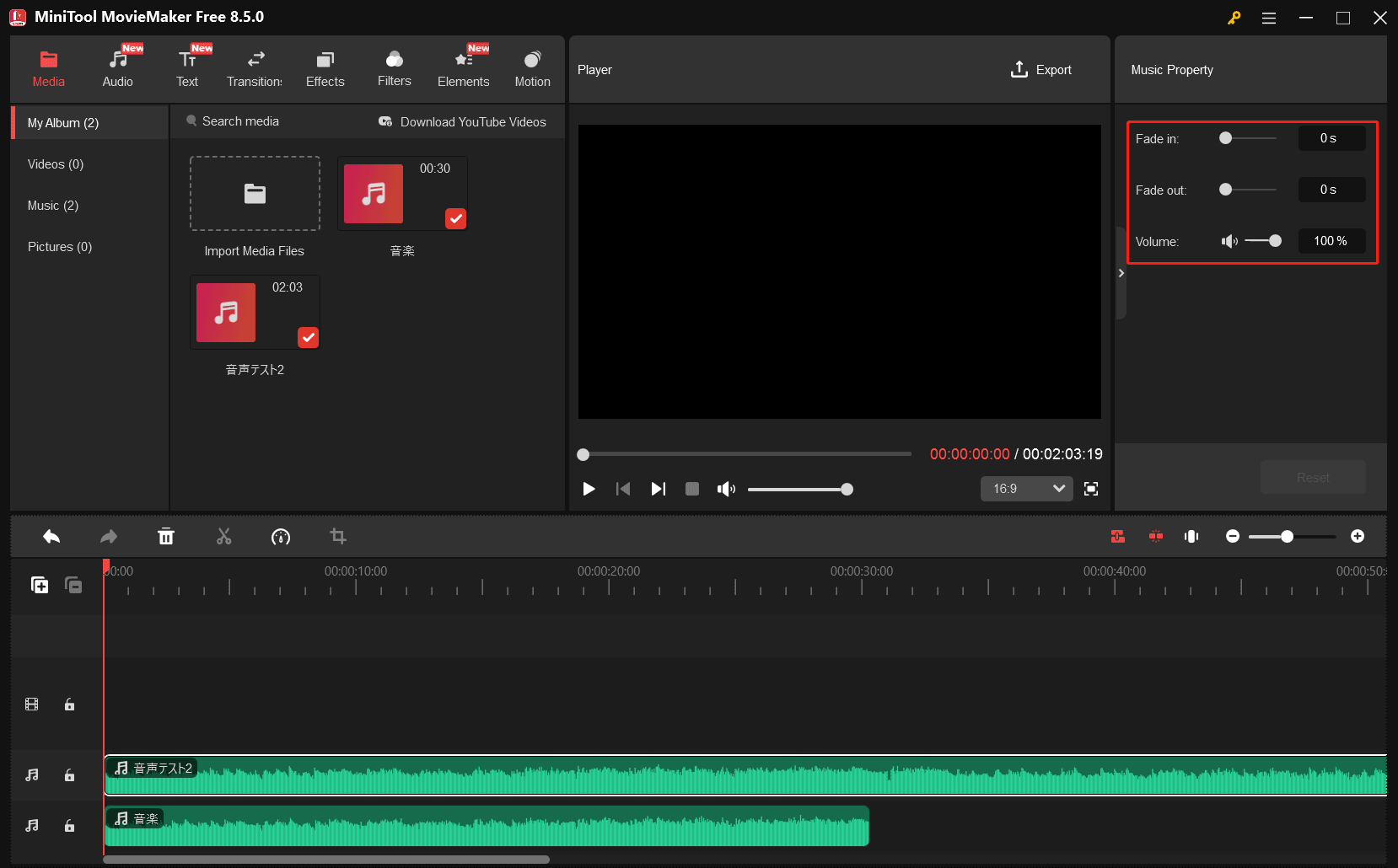
Task: Click the Export button
Action: (x=1041, y=69)
